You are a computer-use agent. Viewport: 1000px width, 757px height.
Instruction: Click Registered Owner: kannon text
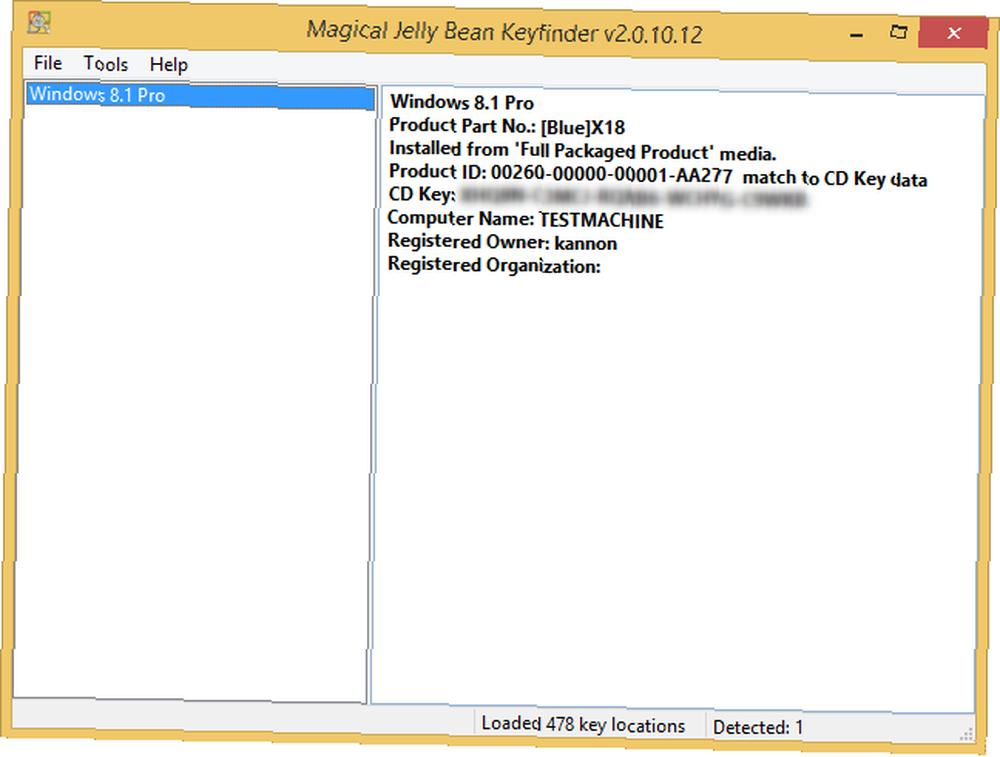click(503, 242)
